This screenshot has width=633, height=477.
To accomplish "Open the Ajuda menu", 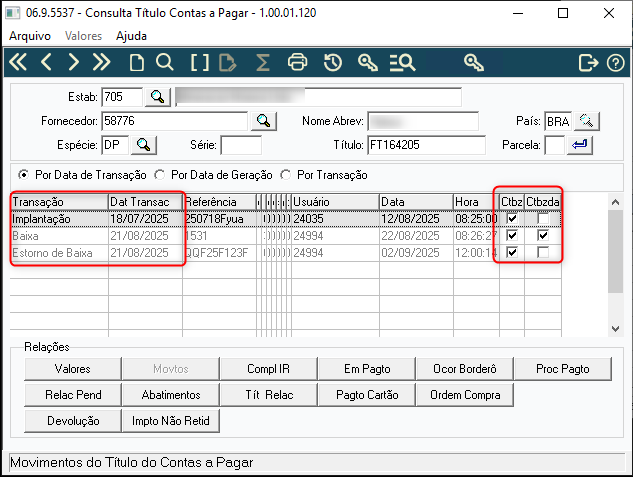I will tap(131, 35).
